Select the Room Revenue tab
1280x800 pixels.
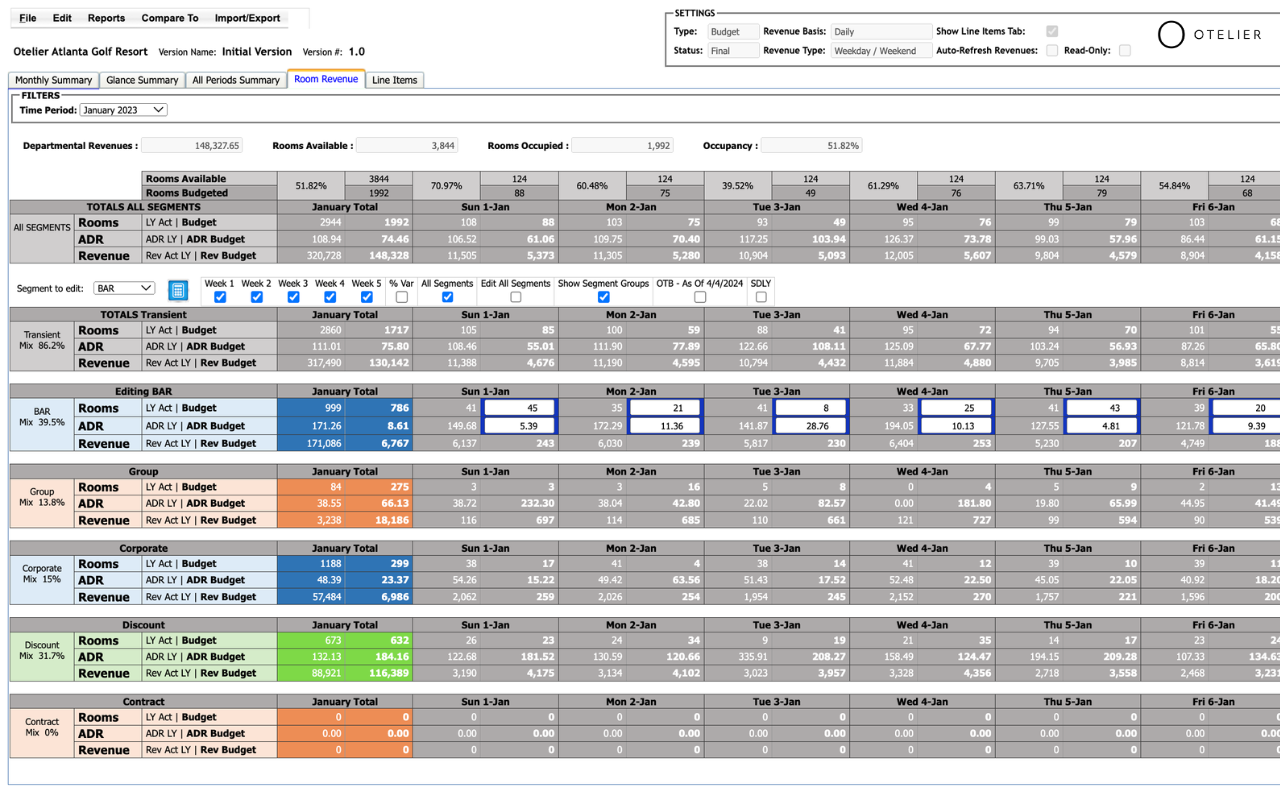[x=326, y=79]
